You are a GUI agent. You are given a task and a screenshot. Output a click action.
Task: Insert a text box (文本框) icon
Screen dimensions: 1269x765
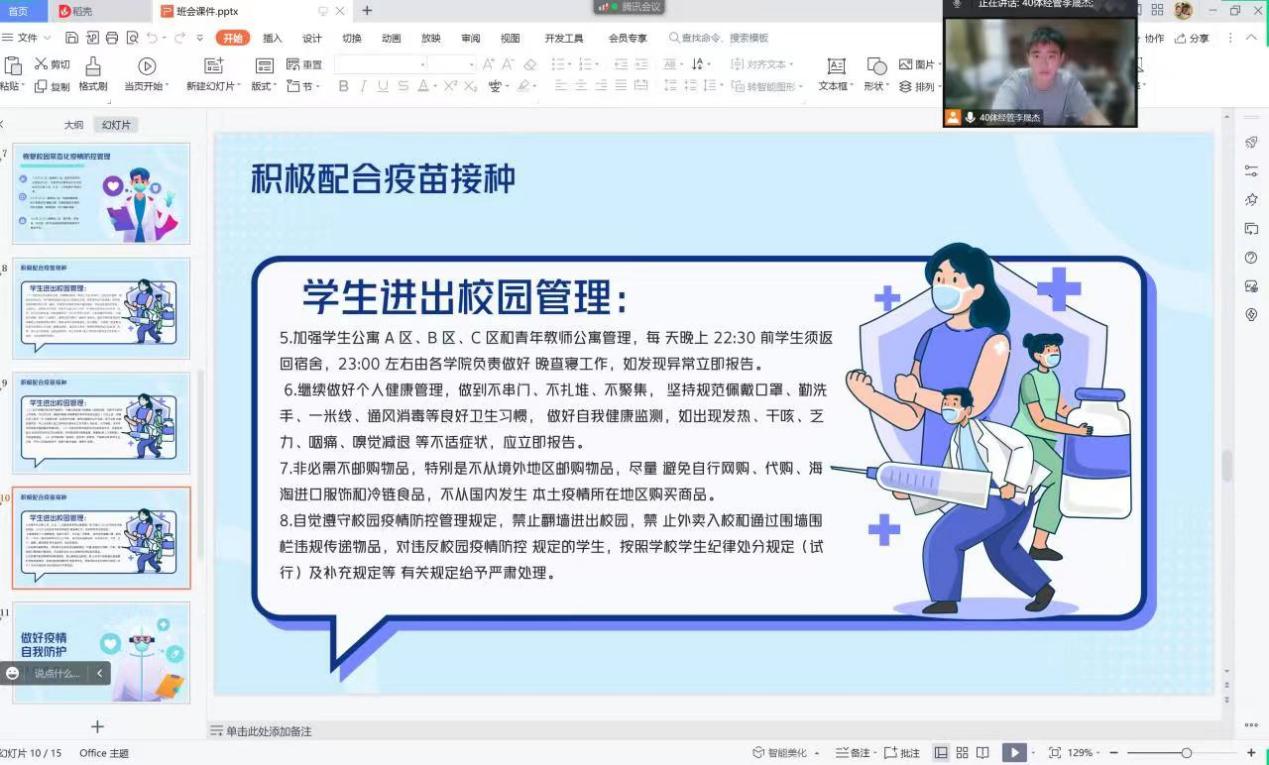tap(836, 67)
